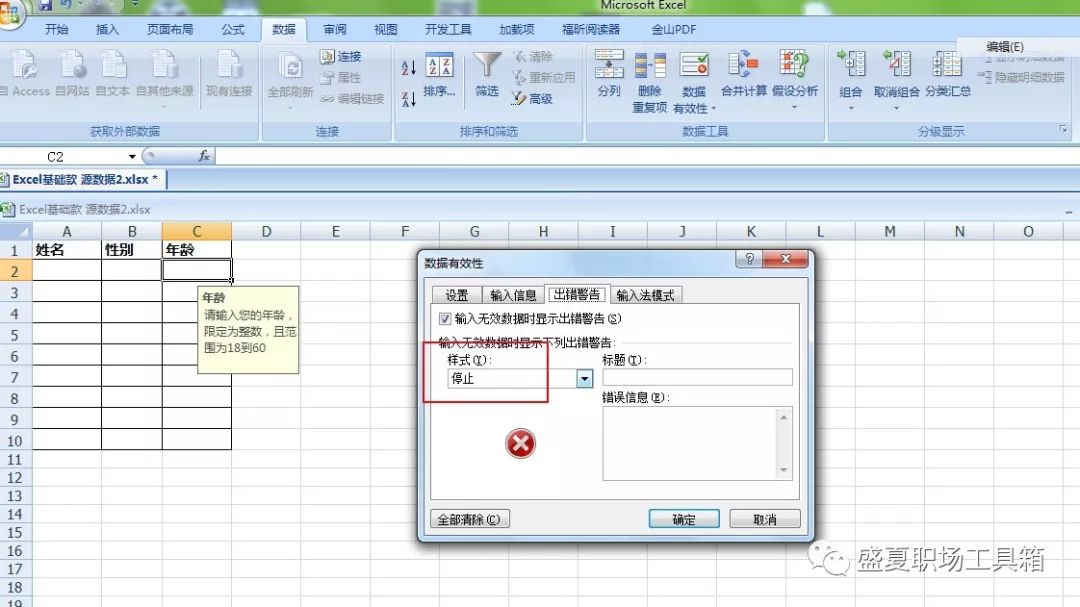The image size is (1080, 607).
Task: Click the 确定 button
Action: pyautogui.click(x=685, y=518)
